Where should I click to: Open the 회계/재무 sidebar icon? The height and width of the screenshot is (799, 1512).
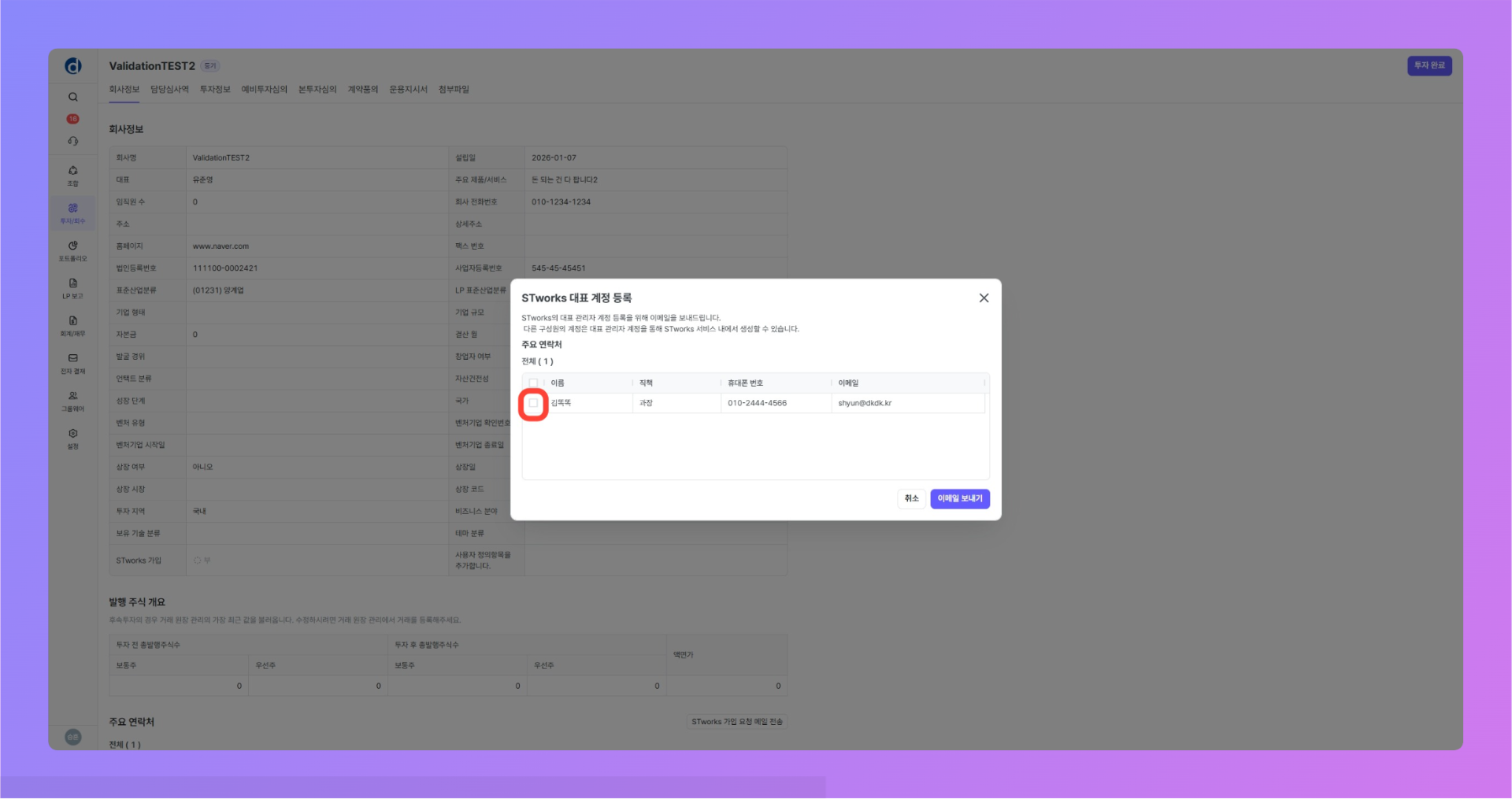(x=72, y=326)
